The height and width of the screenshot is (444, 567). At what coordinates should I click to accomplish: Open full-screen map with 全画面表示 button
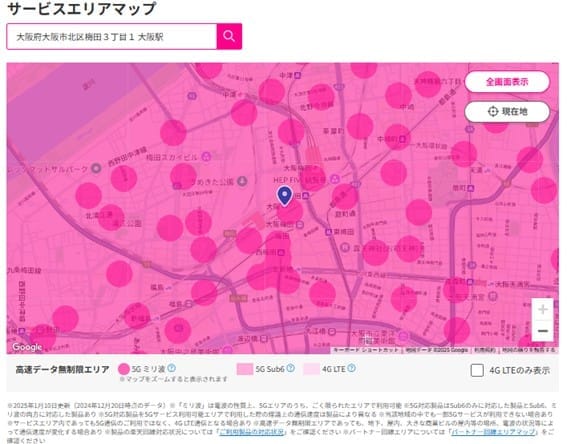507,82
